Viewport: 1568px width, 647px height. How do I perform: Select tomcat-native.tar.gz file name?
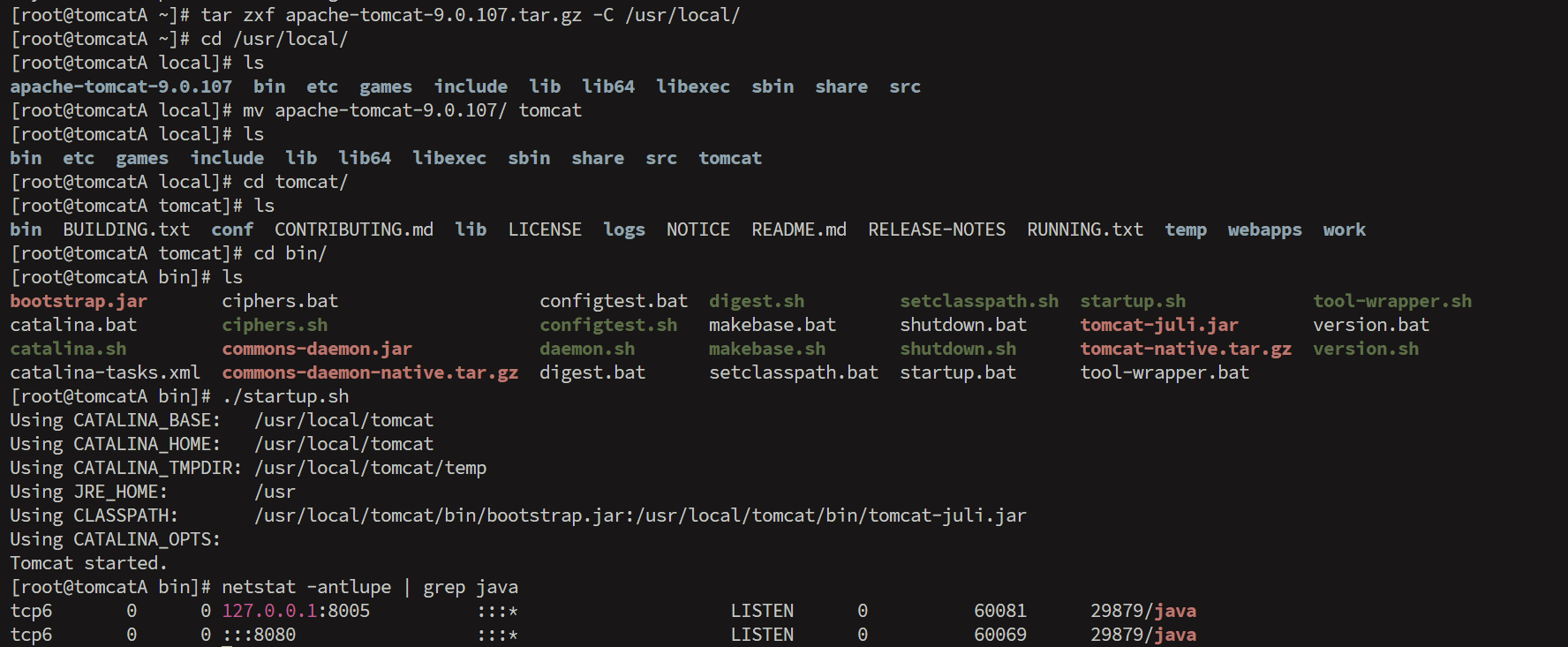coord(1186,349)
